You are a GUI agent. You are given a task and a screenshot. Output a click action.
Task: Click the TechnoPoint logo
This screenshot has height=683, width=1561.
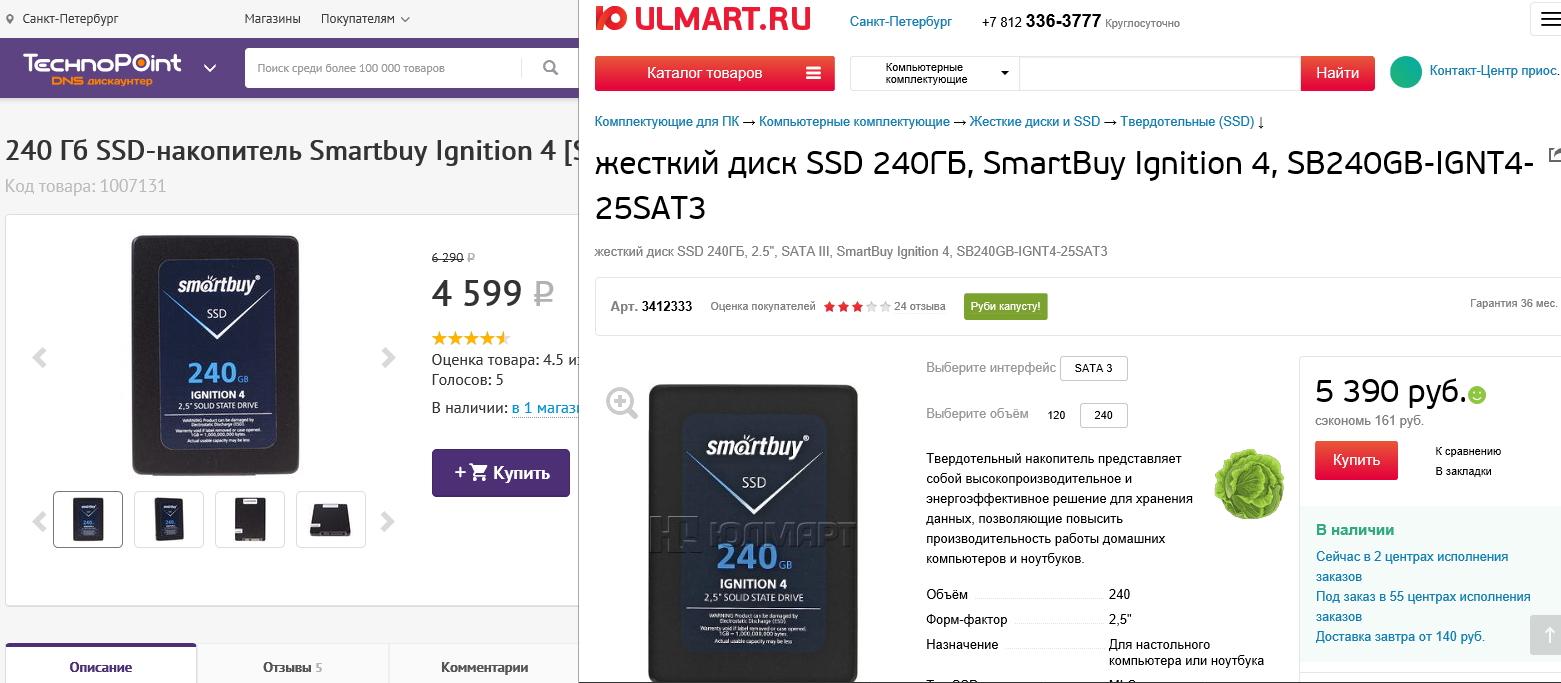(x=102, y=68)
